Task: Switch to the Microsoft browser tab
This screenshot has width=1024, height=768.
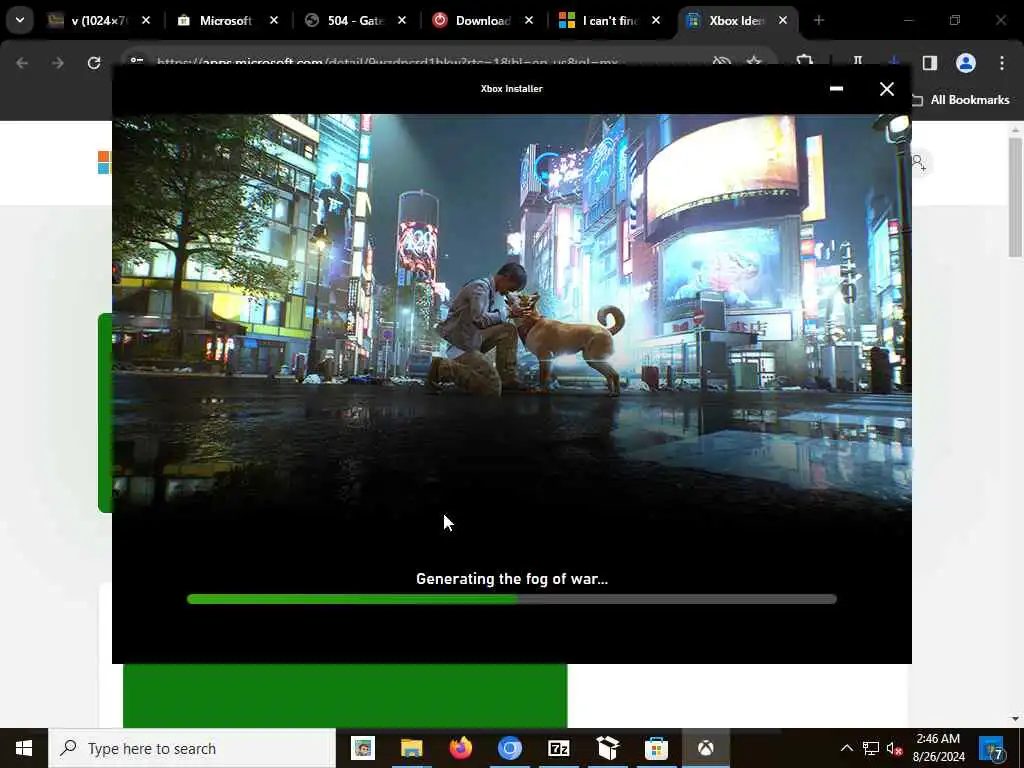Action: coord(225,20)
